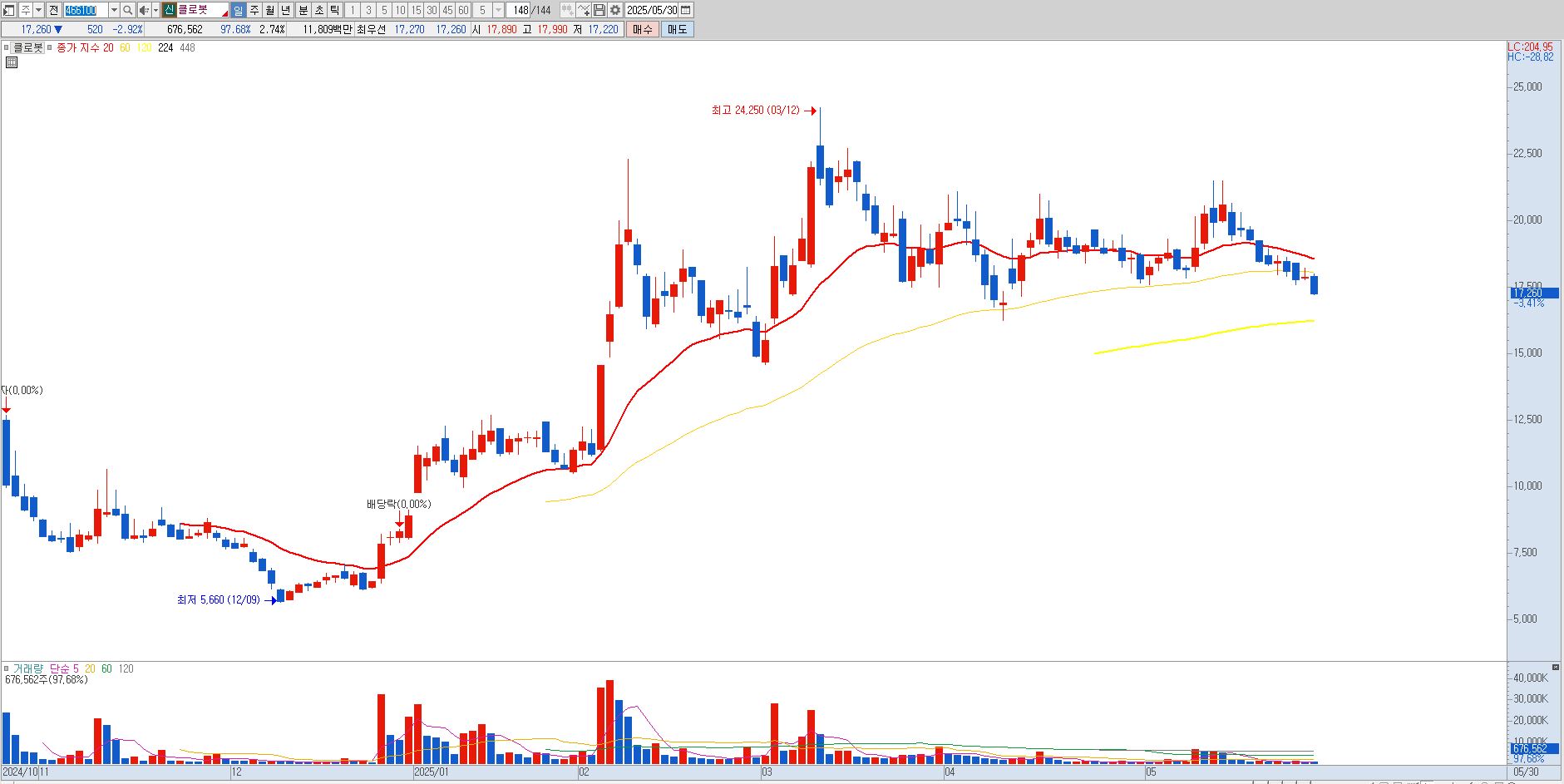The height and width of the screenshot is (784, 1564).
Task: Switch to 분 minute period
Action: [x=303, y=10]
